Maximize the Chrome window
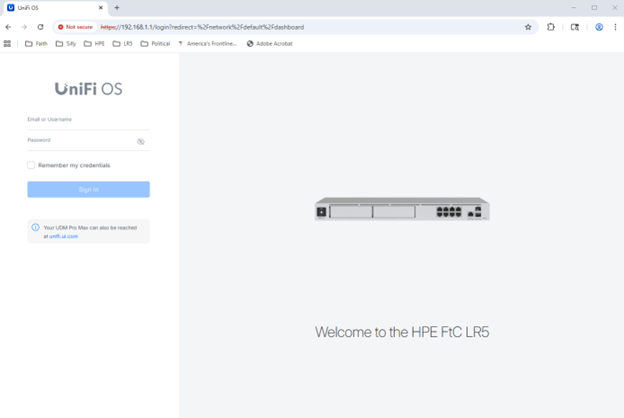624x418 pixels. [x=594, y=8]
